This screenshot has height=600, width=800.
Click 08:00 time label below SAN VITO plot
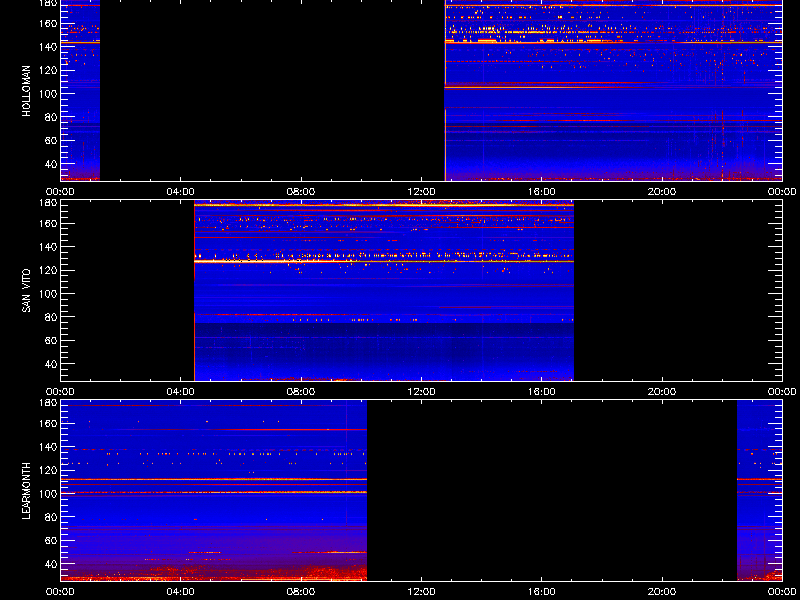[301, 392]
